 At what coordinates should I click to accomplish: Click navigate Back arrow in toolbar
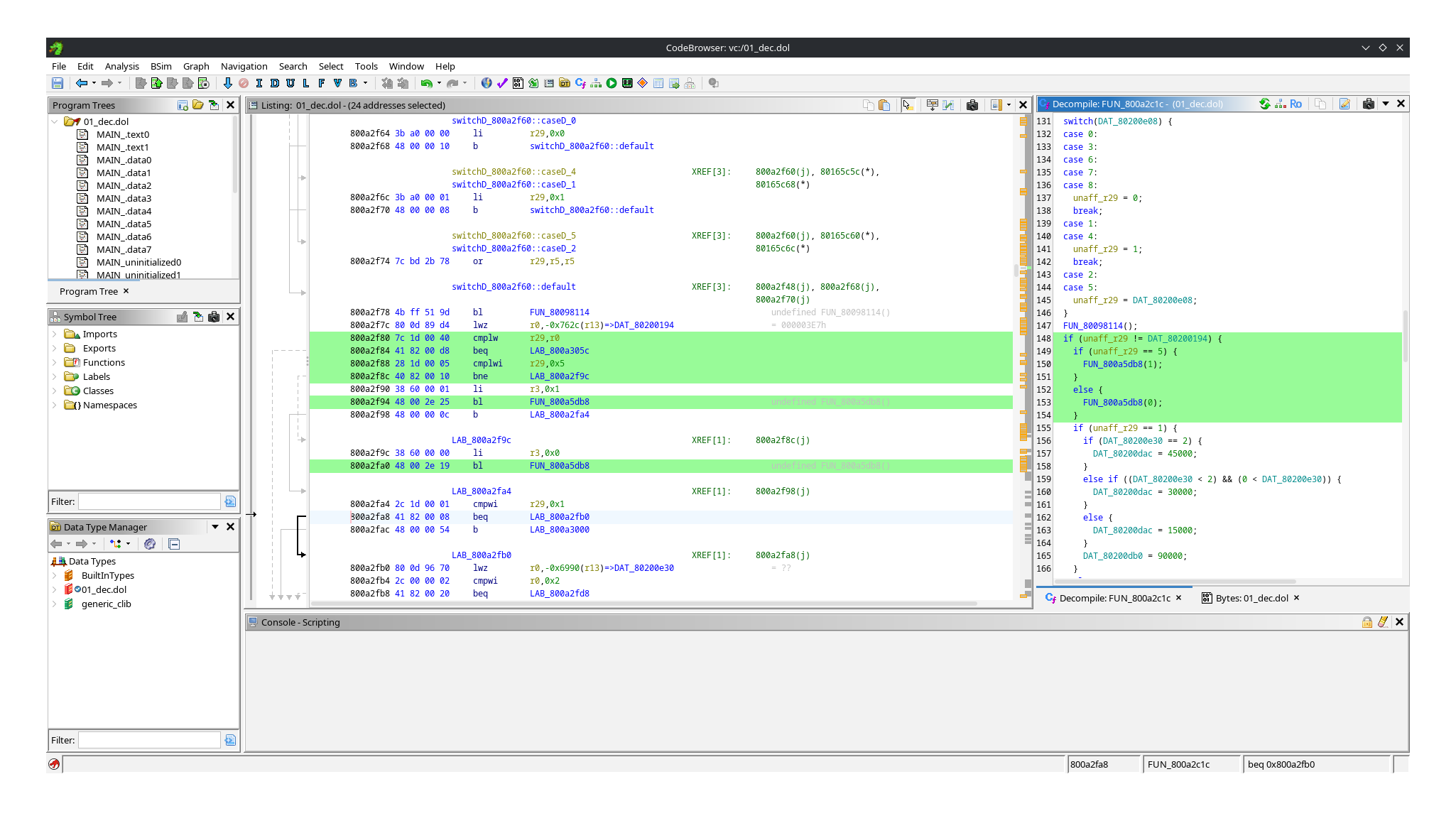82,83
